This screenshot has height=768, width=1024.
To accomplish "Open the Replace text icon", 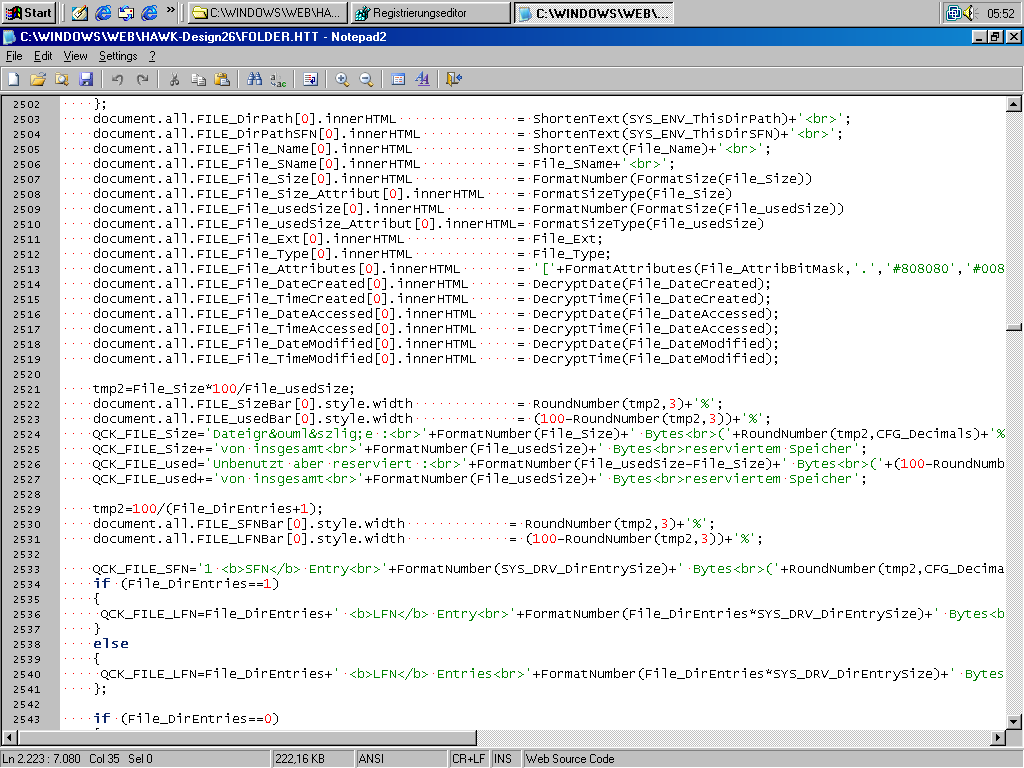I will click(279, 79).
